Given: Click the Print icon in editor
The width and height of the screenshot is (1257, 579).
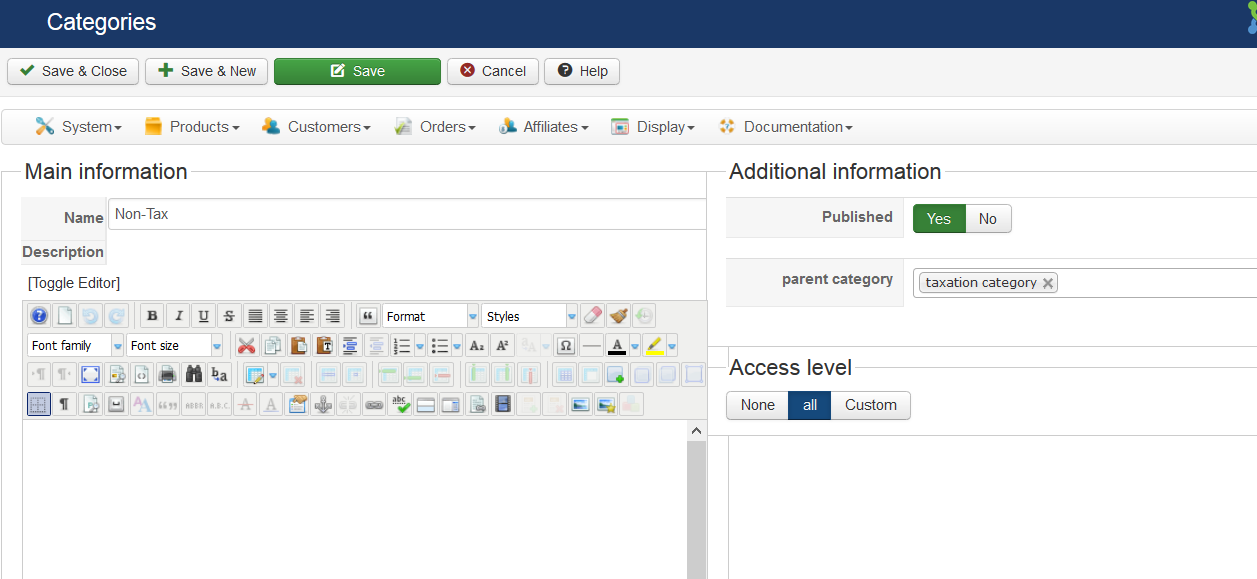Looking at the screenshot, I should [168, 375].
